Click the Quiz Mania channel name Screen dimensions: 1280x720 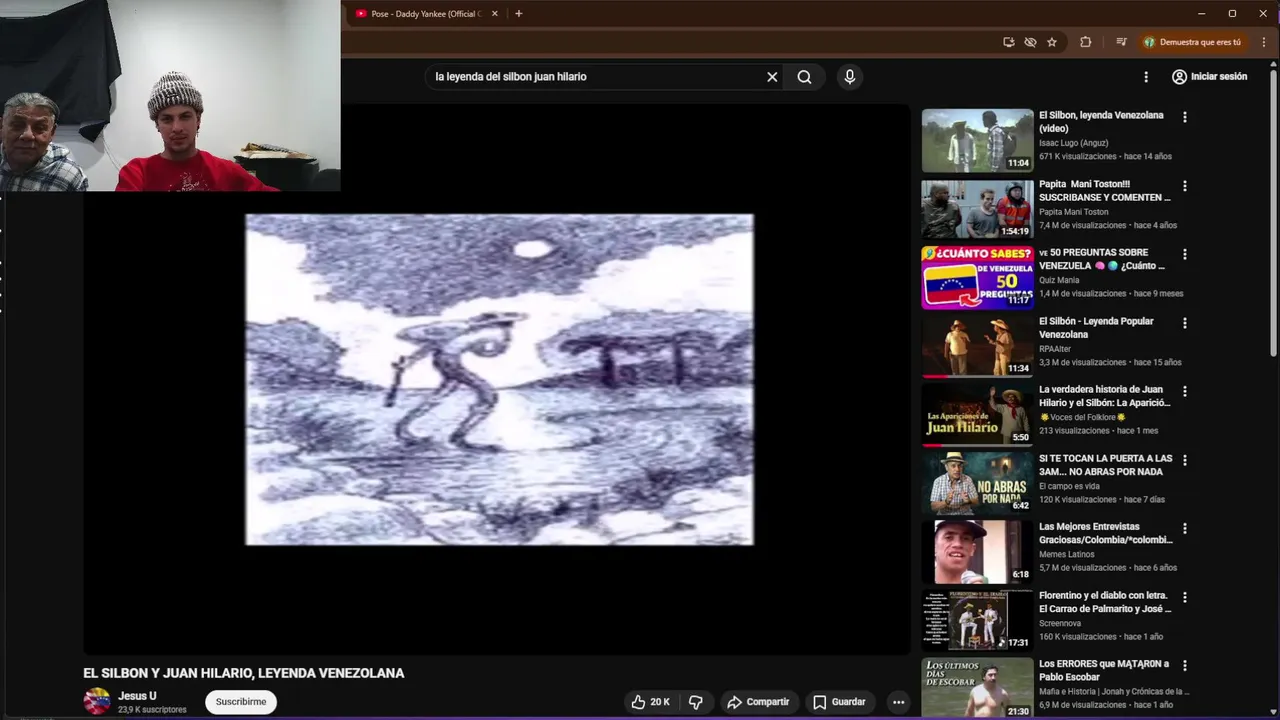coord(1059,280)
